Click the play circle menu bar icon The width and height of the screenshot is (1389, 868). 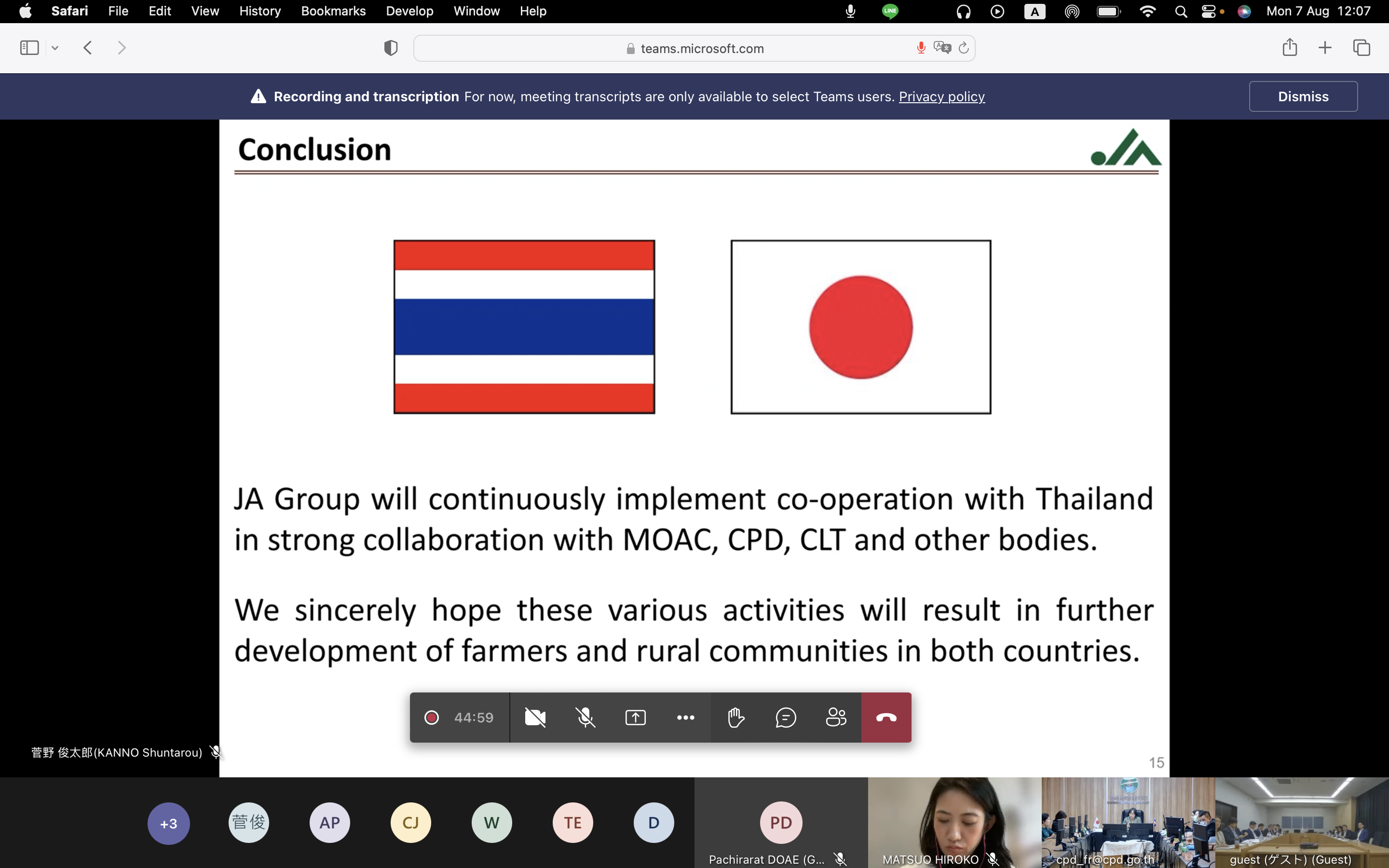click(x=997, y=11)
